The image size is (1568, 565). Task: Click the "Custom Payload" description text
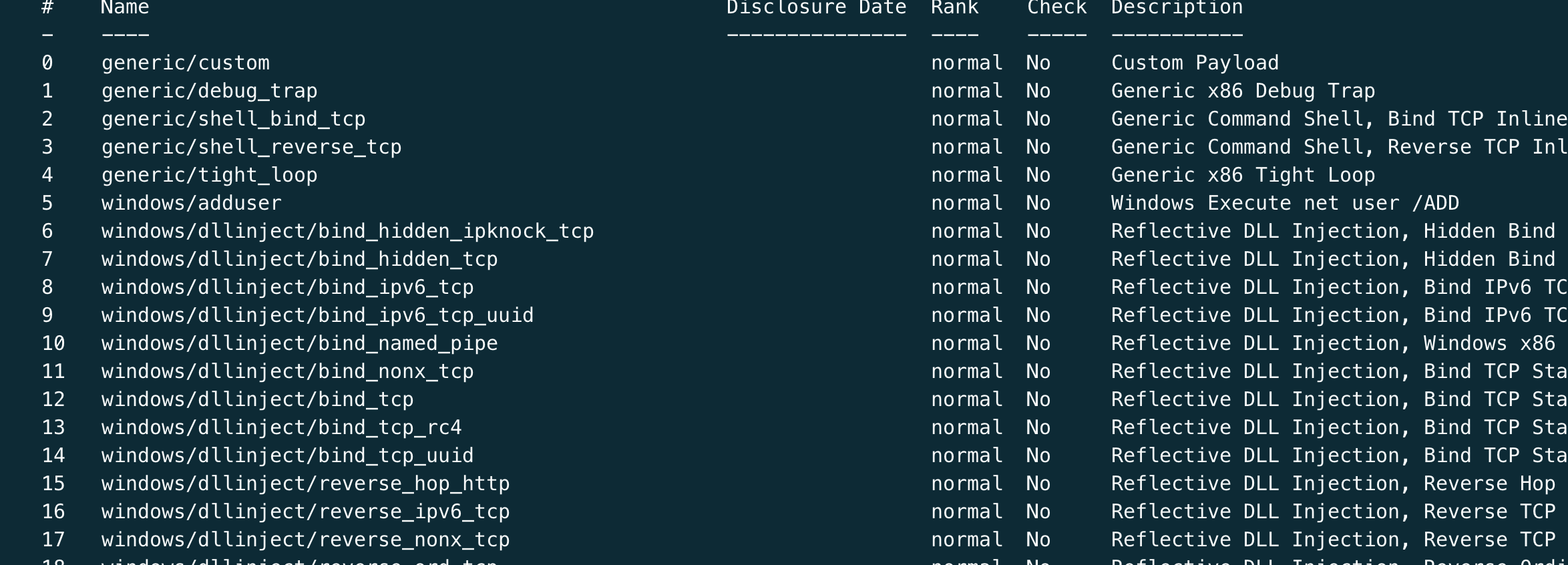[1195, 63]
